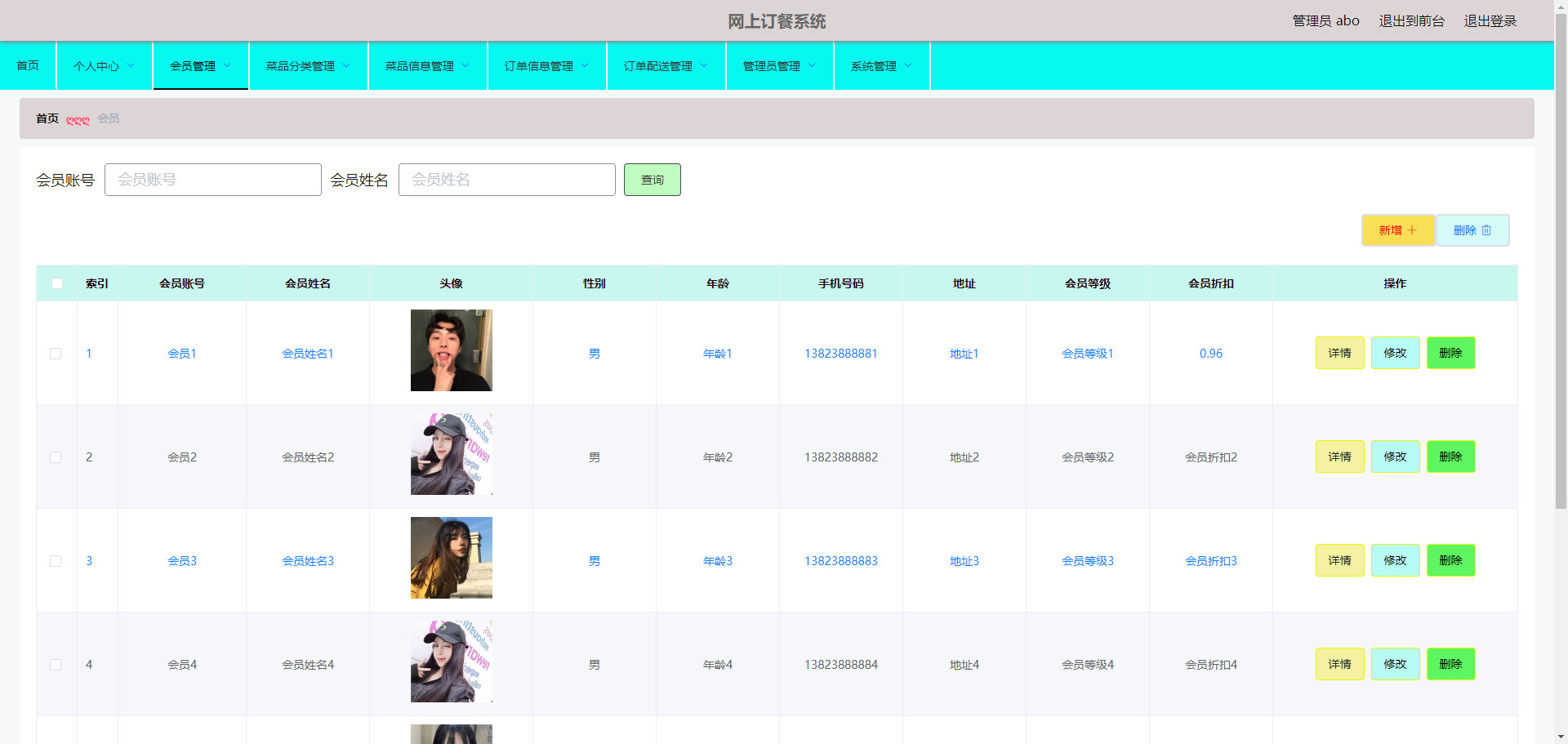Image resolution: width=1568 pixels, height=744 pixels.
Task: Click the 会员姓名3 cell
Action: point(308,561)
